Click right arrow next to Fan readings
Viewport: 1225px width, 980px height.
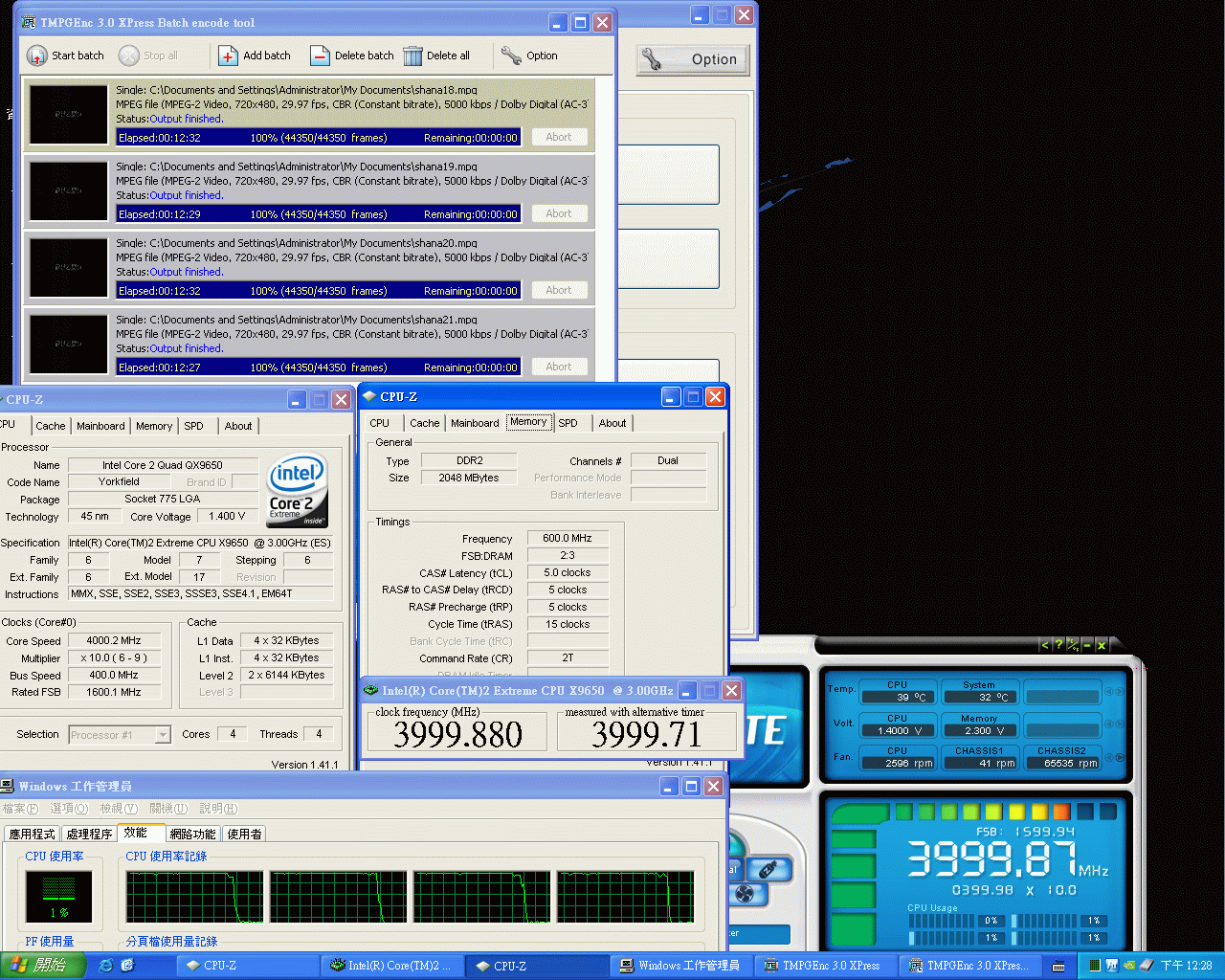pyautogui.click(x=1120, y=757)
